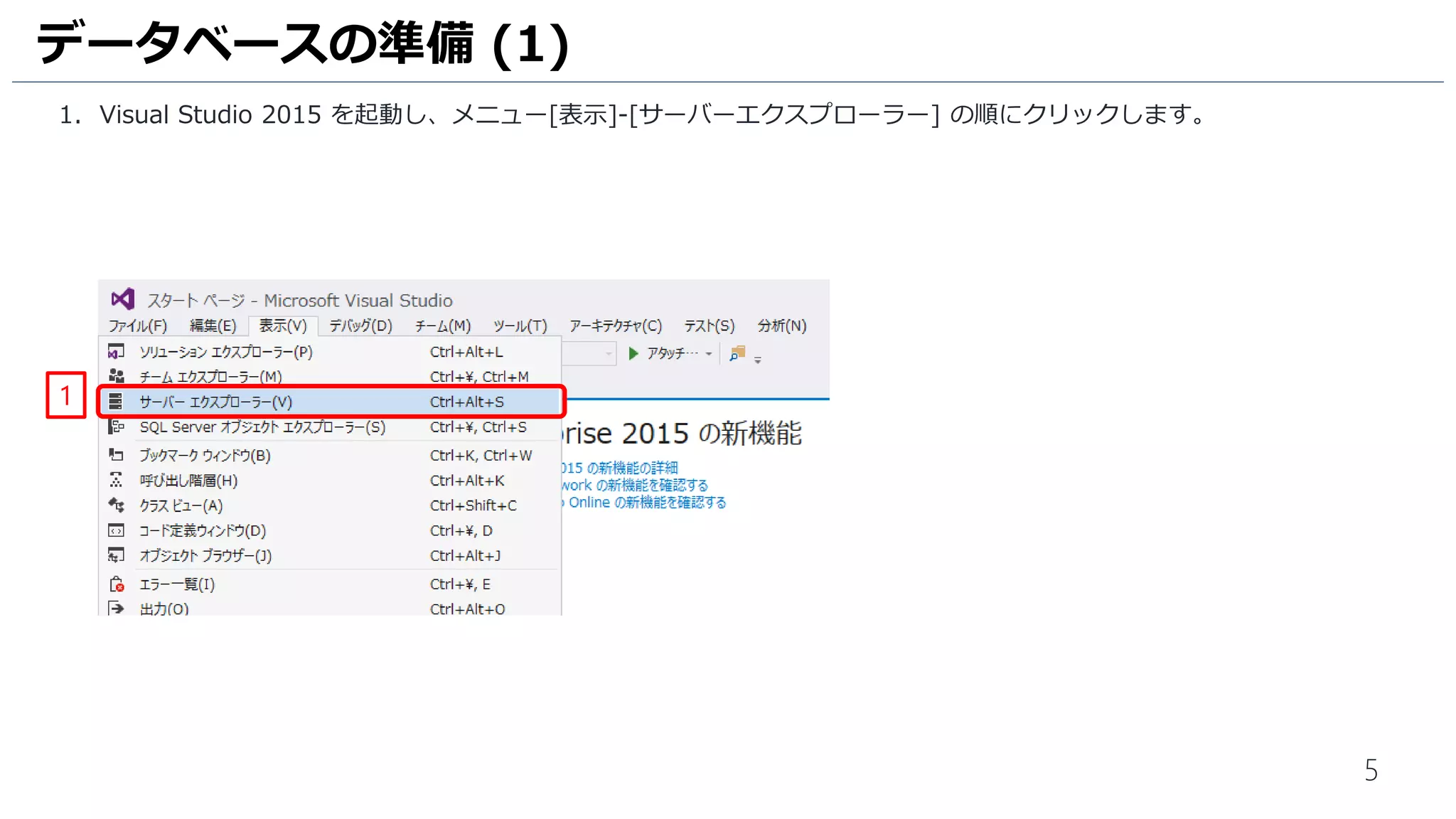The image size is (1456, 819).
Task: Select SQL Server オブジェクト エクスプローラー(S)
Action: pyautogui.click(x=330, y=427)
